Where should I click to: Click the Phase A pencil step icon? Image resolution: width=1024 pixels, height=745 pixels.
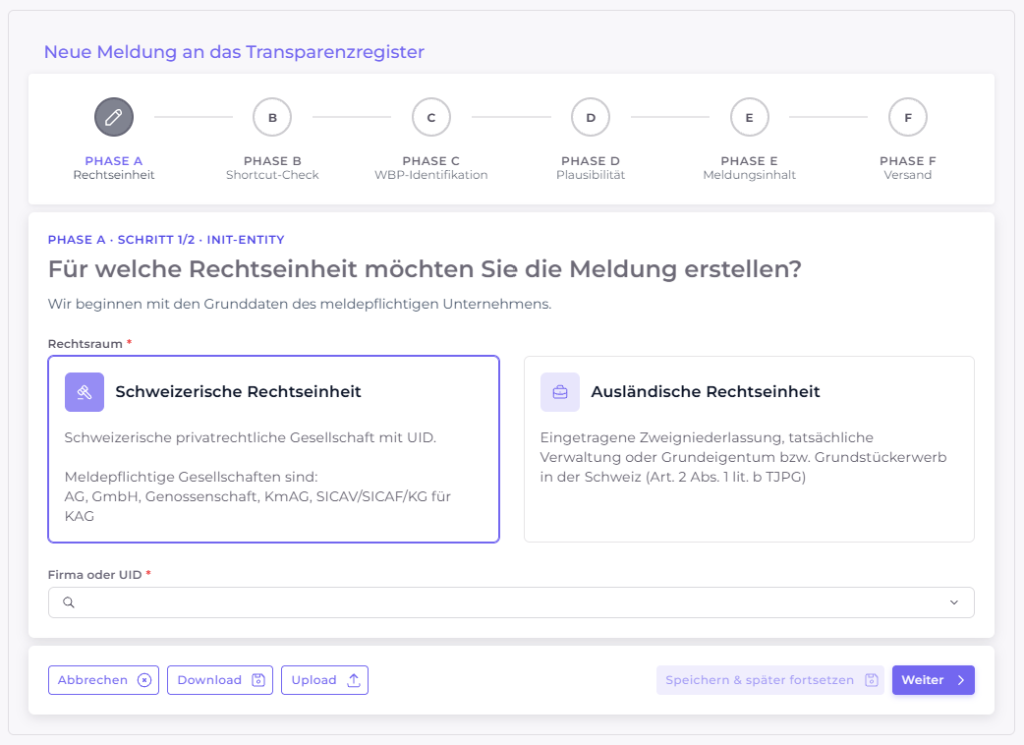tap(114, 118)
